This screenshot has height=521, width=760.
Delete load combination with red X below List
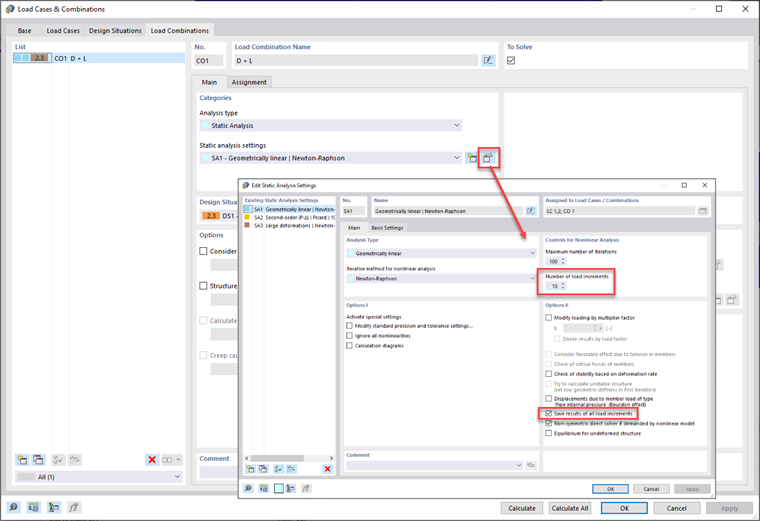tap(152, 459)
